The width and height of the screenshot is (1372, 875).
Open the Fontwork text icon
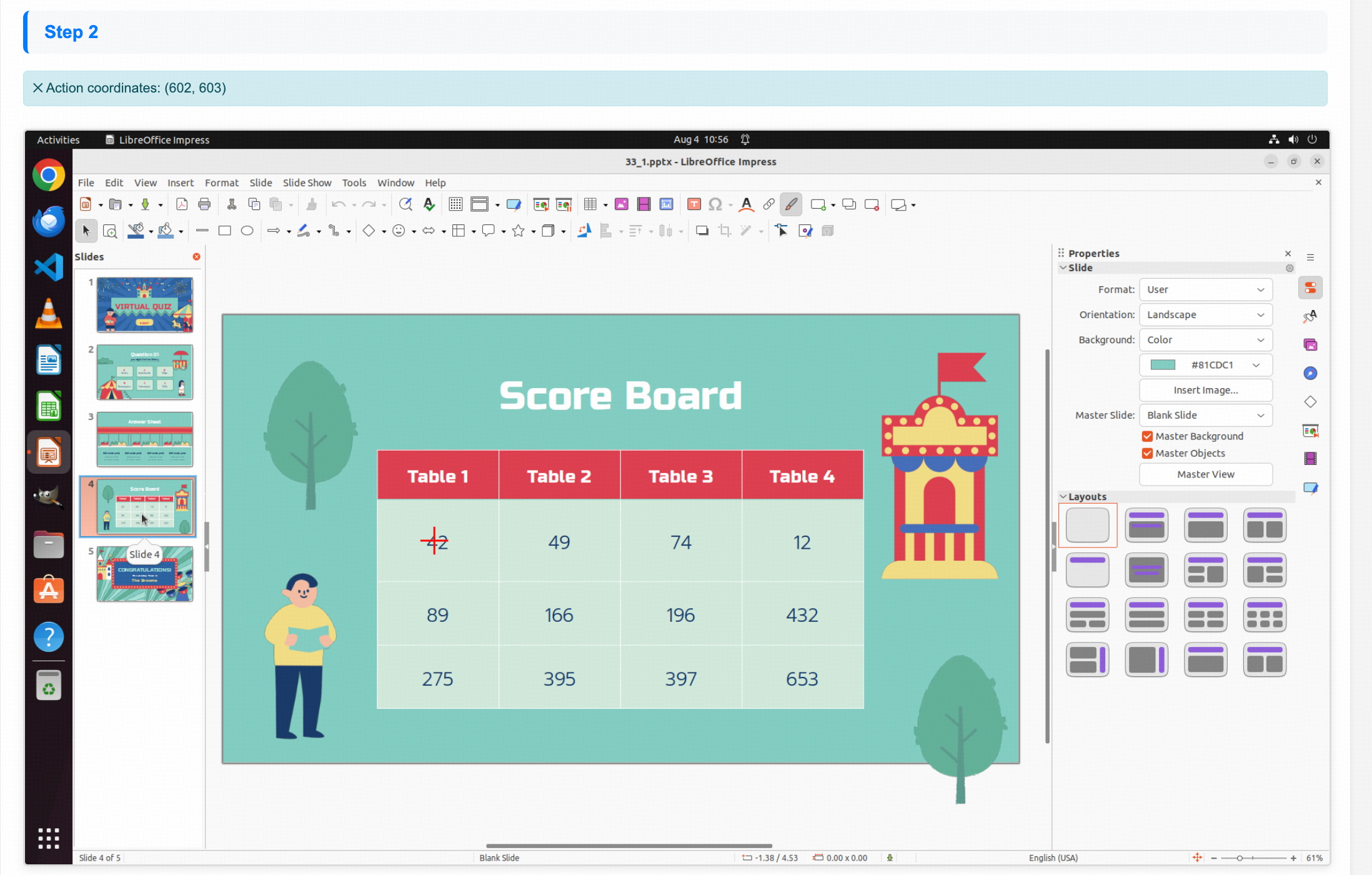coord(746,204)
